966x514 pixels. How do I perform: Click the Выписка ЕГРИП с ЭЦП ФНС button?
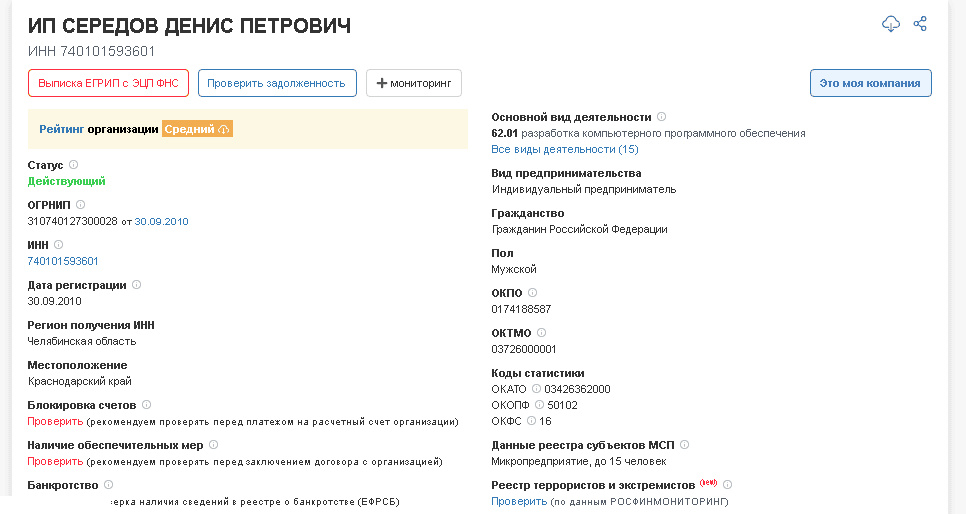point(108,83)
